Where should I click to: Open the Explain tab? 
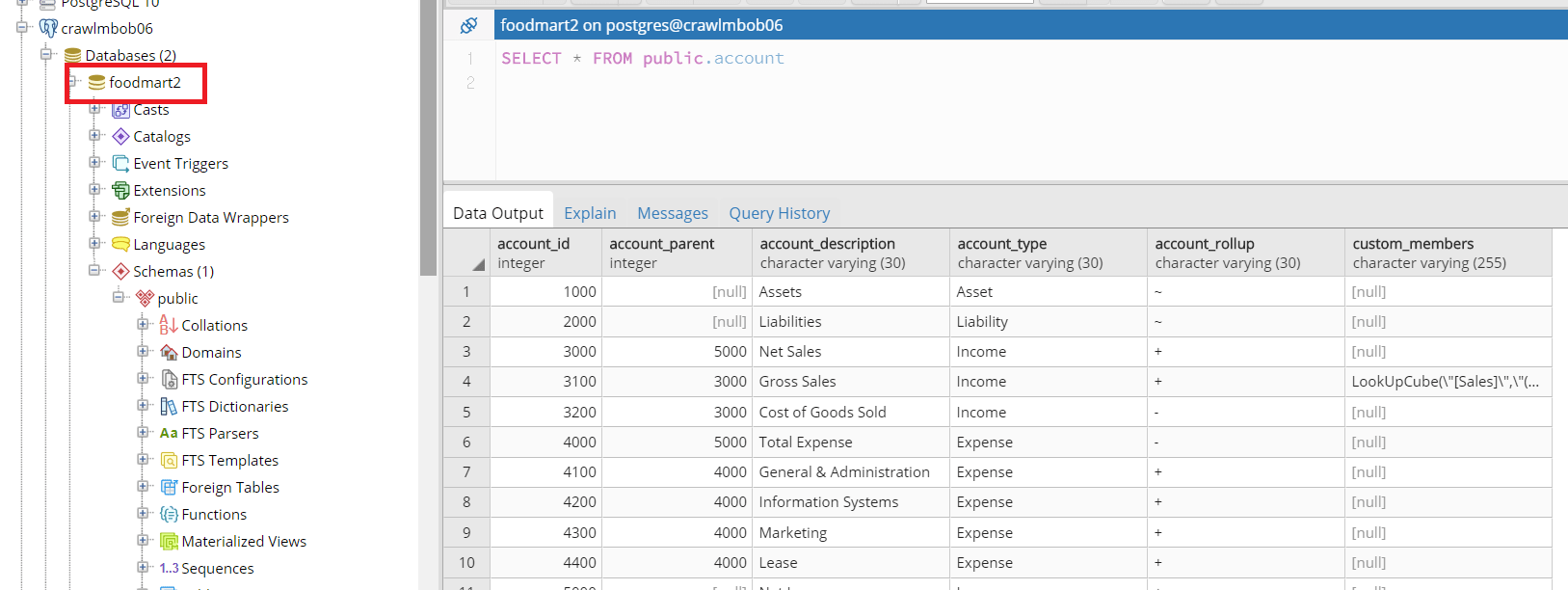coord(590,213)
